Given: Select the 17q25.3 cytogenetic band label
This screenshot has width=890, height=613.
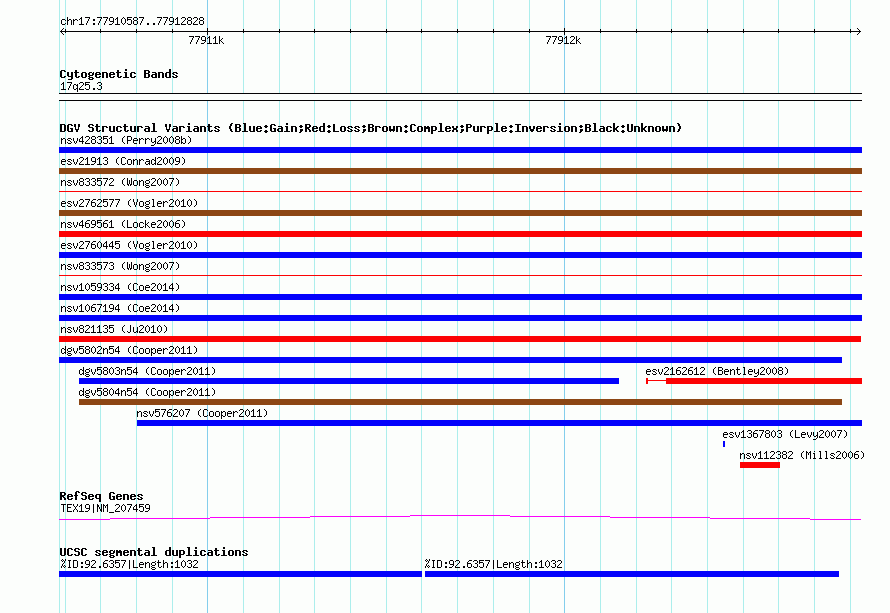Looking at the screenshot, I should click(81, 86).
